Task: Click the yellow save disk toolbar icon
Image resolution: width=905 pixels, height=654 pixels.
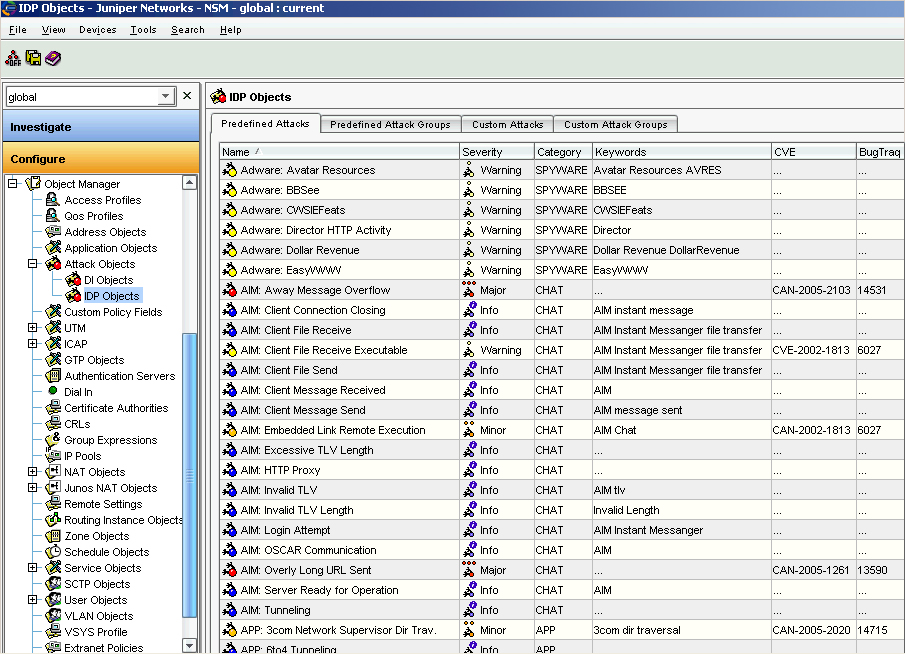Action: (x=33, y=59)
